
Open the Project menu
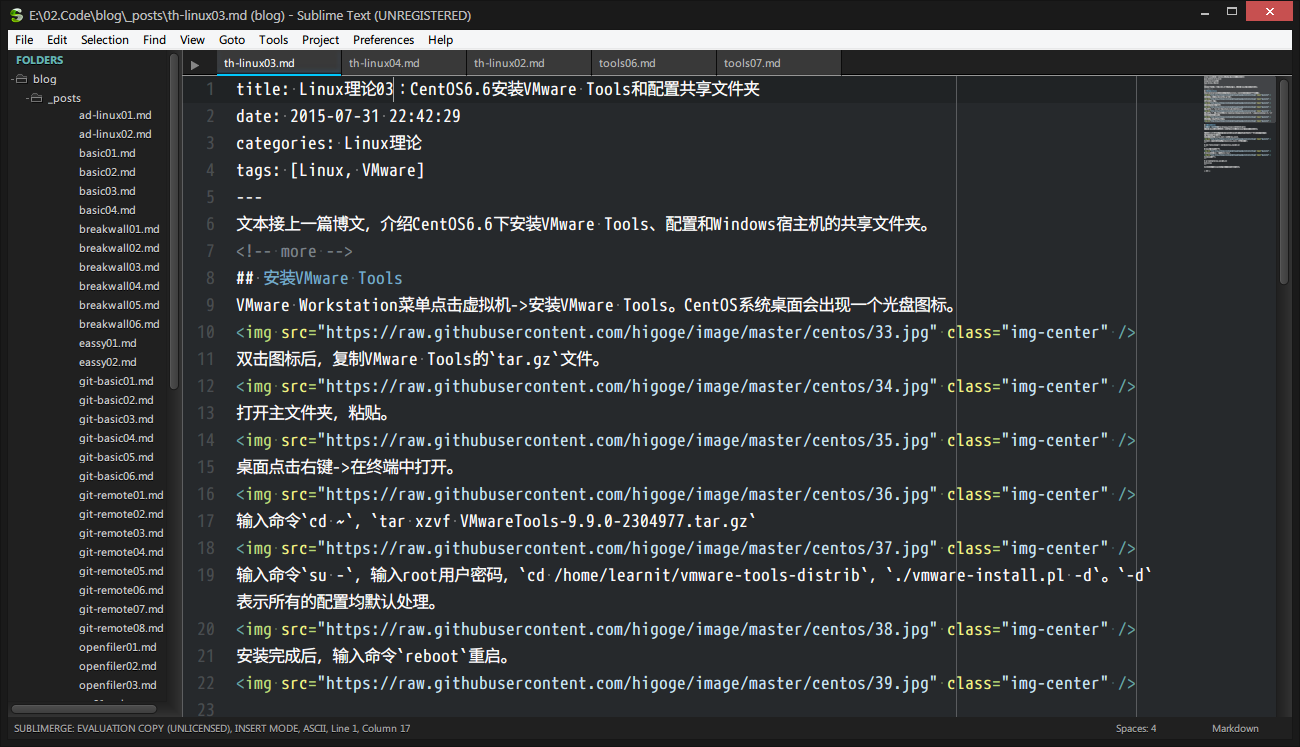pos(320,40)
